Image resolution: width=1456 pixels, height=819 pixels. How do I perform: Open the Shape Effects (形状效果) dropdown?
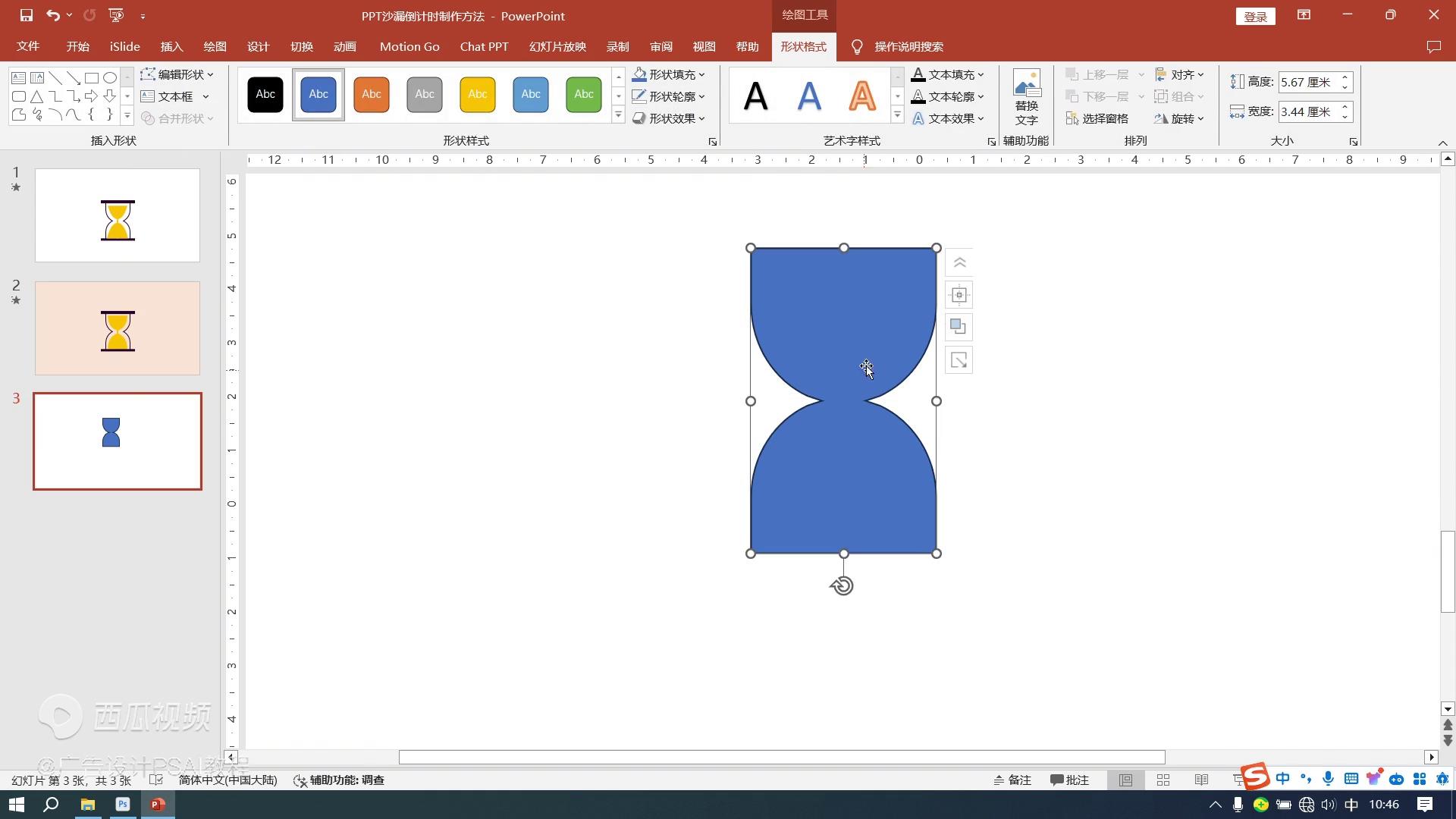tap(669, 118)
